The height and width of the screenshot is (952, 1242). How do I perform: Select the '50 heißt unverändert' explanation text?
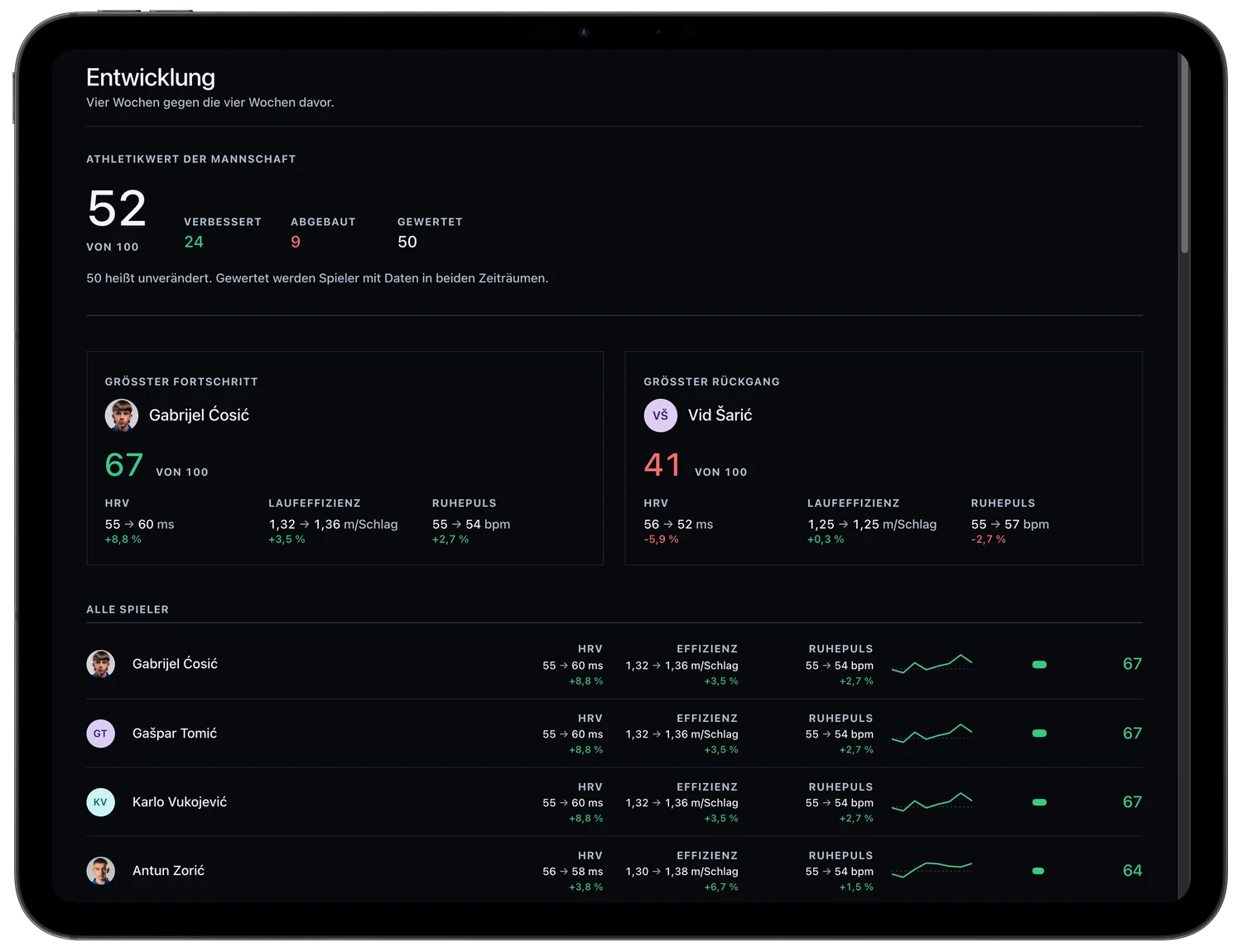tap(317, 278)
